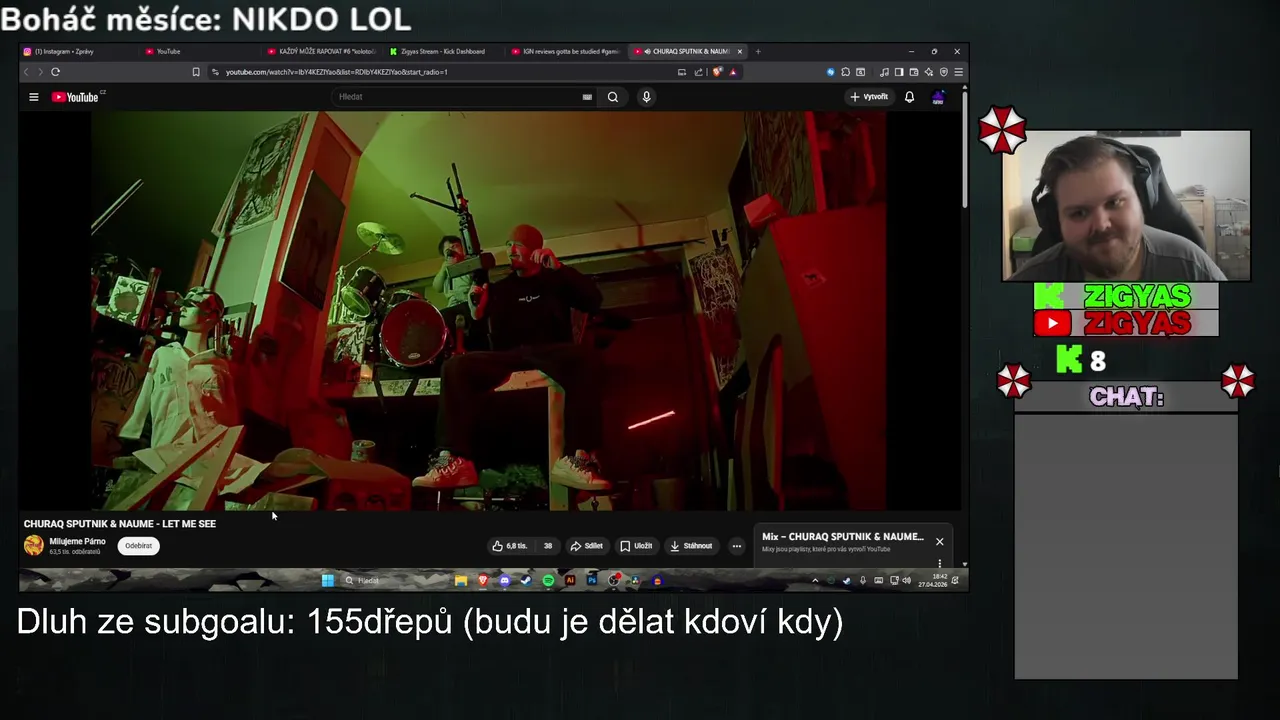Open Brave Rewards triangle icon
1280x720 pixels.
[x=733, y=72]
